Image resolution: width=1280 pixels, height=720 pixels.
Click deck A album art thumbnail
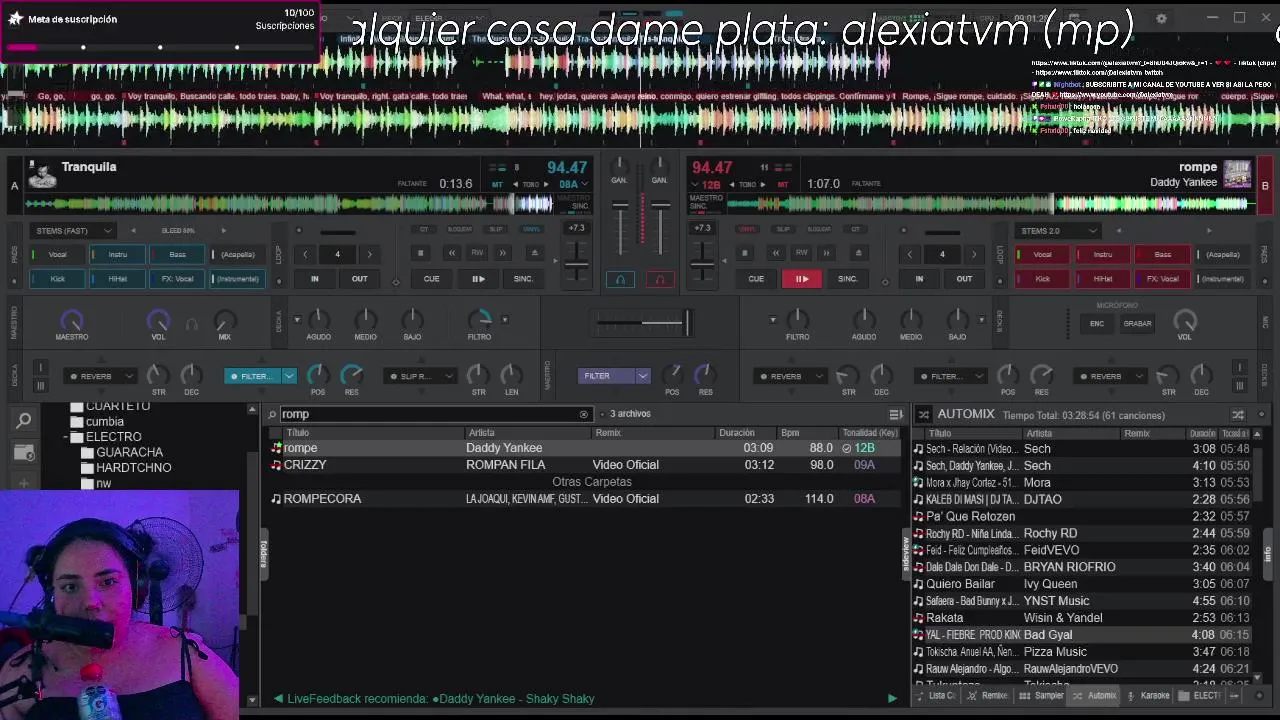pyautogui.click(x=42, y=174)
